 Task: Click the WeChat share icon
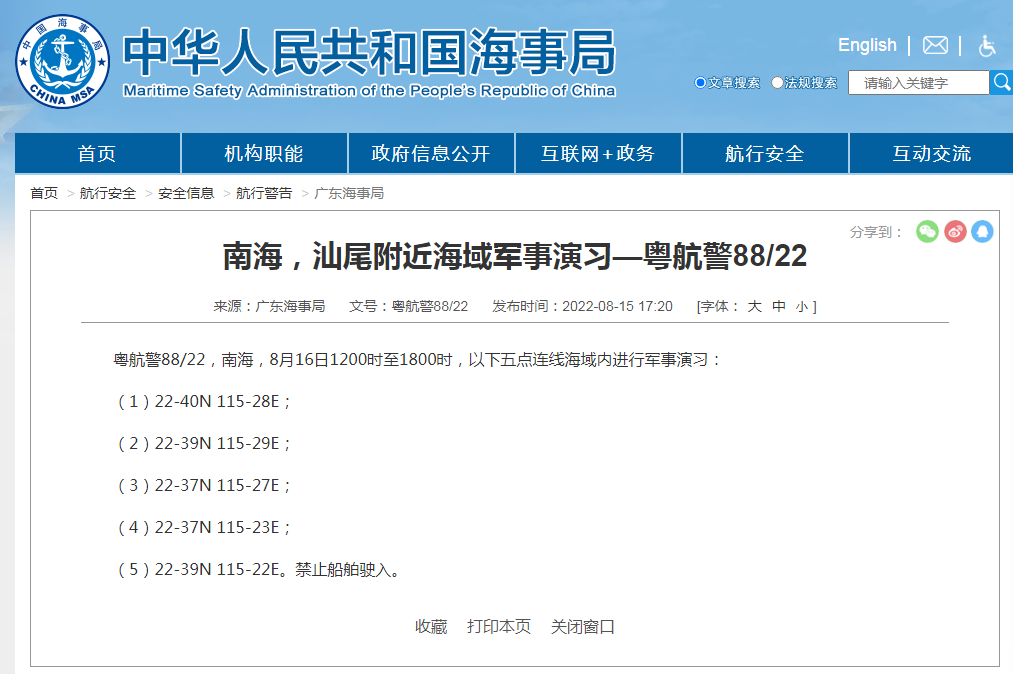pyautogui.click(x=927, y=231)
